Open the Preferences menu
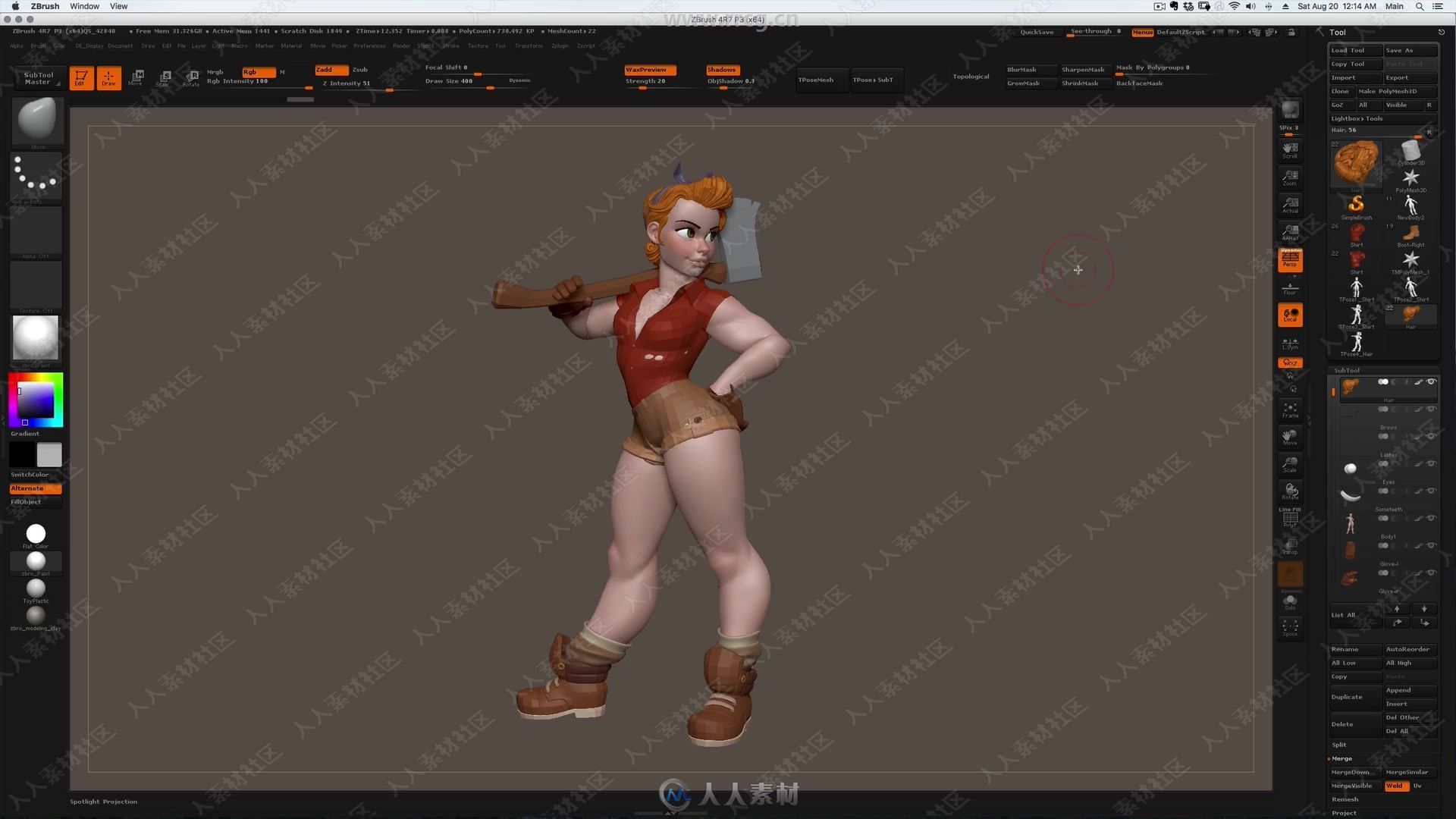This screenshot has width=1456, height=819. [x=369, y=45]
